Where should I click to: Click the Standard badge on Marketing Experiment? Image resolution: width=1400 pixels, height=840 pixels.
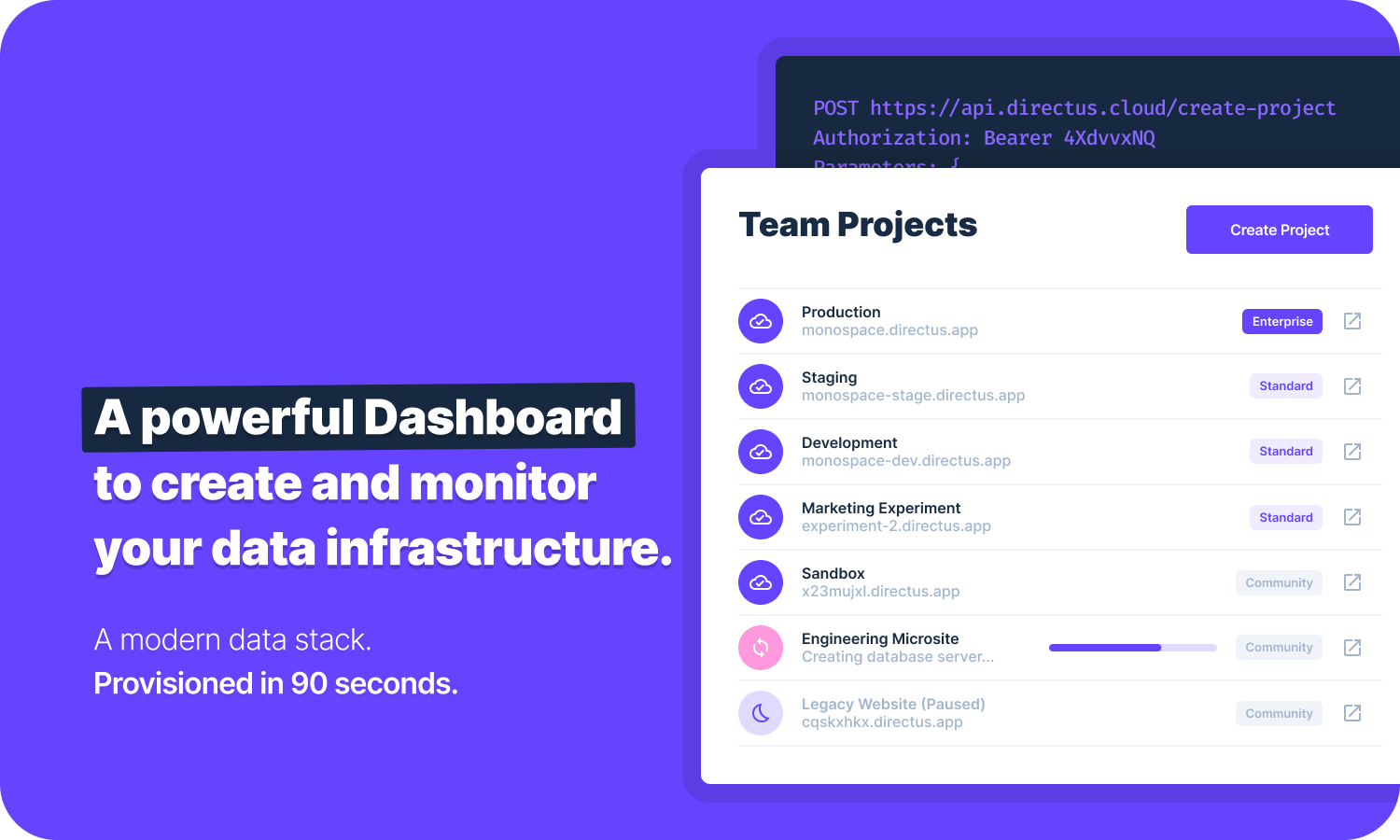(1286, 517)
